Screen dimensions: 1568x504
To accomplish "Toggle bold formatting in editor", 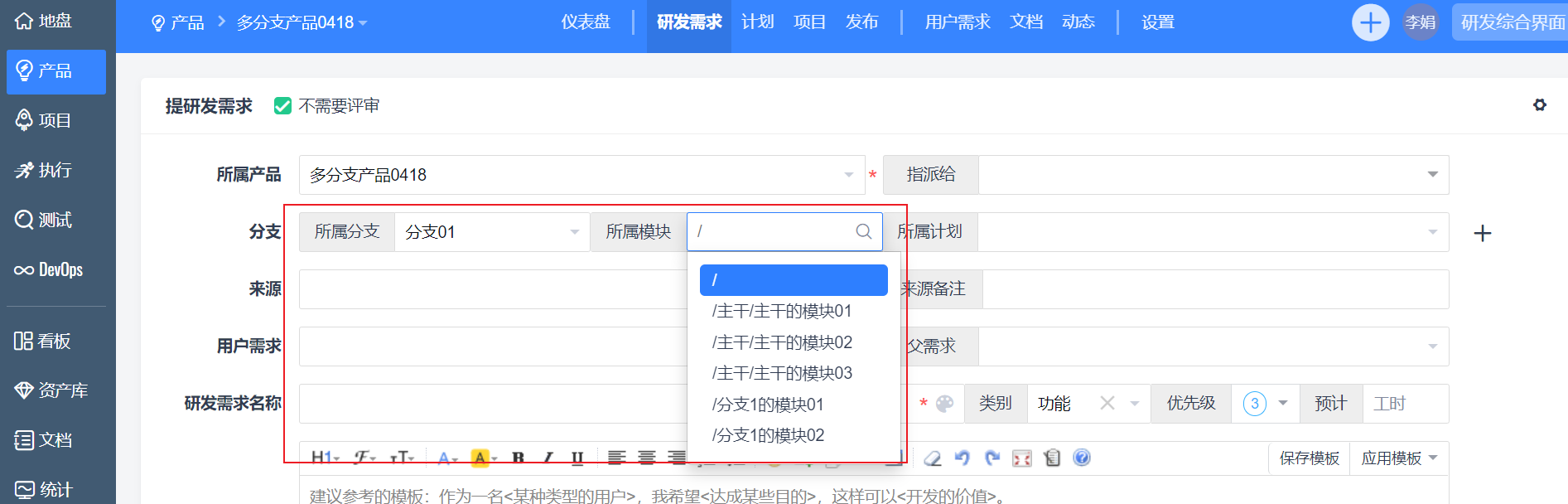I will pyautogui.click(x=519, y=458).
